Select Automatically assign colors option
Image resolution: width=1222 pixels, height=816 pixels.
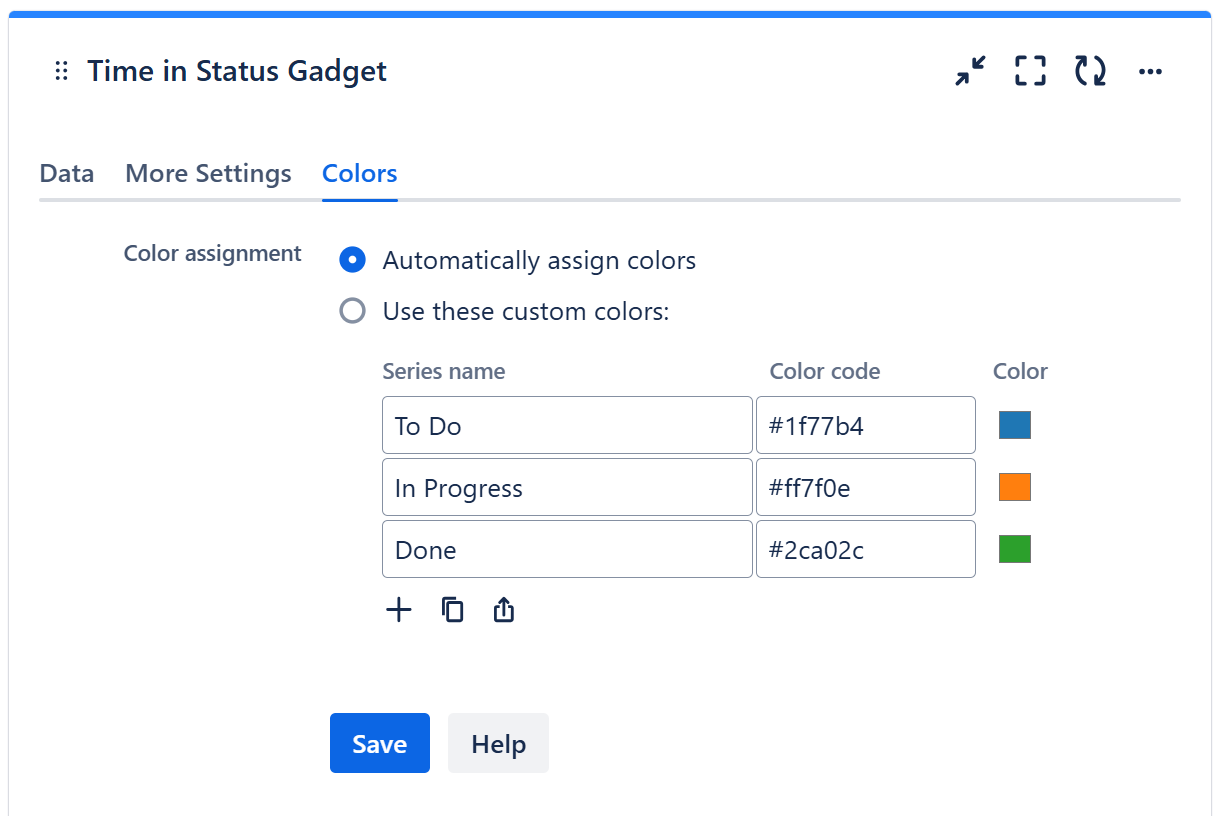(x=352, y=260)
